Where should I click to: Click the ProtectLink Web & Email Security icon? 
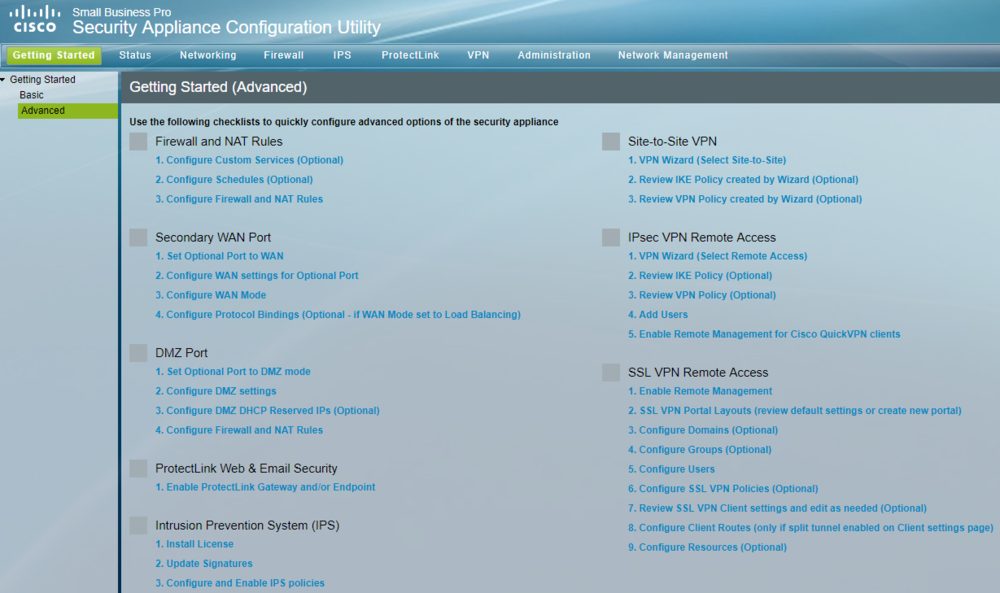(138, 469)
